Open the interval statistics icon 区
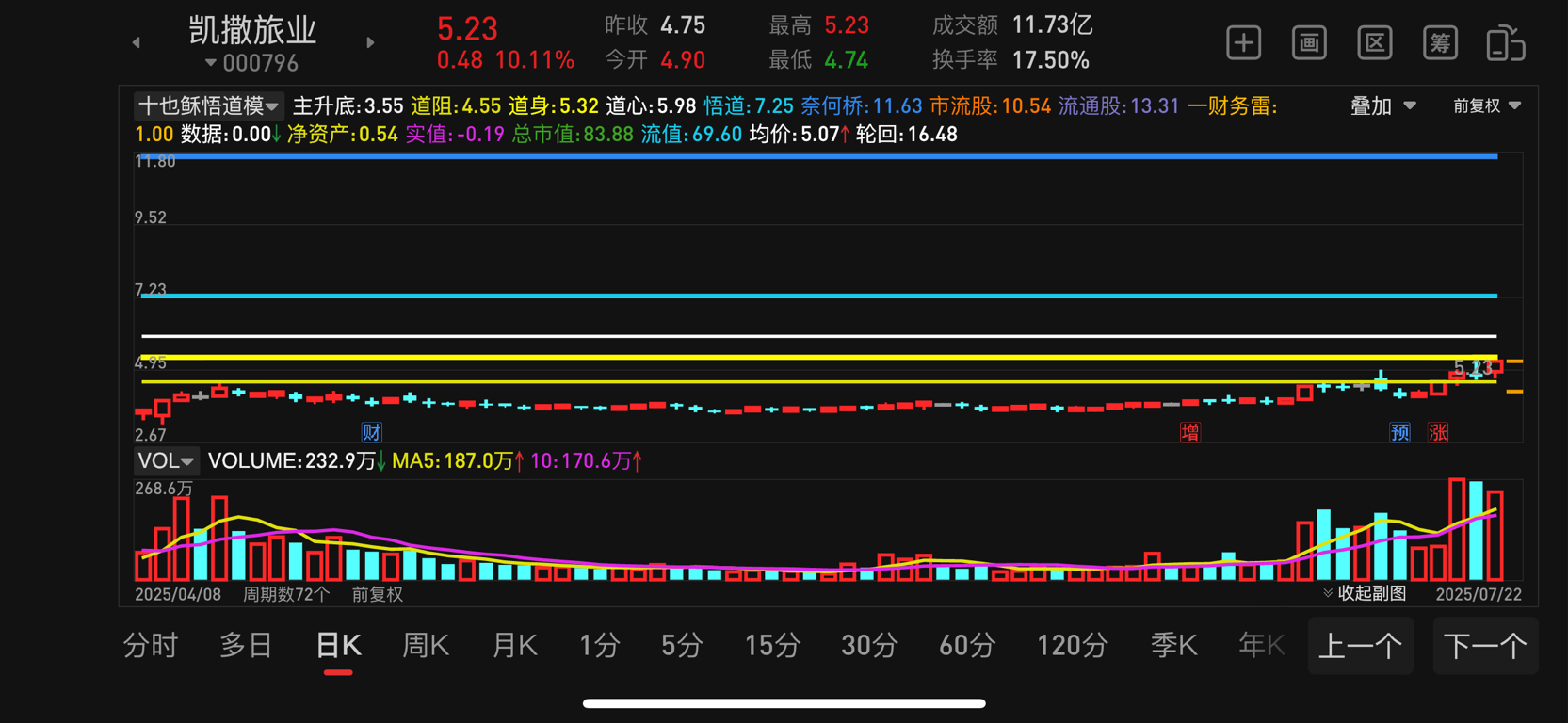This screenshot has width=1568, height=724. coord(1375,43)
